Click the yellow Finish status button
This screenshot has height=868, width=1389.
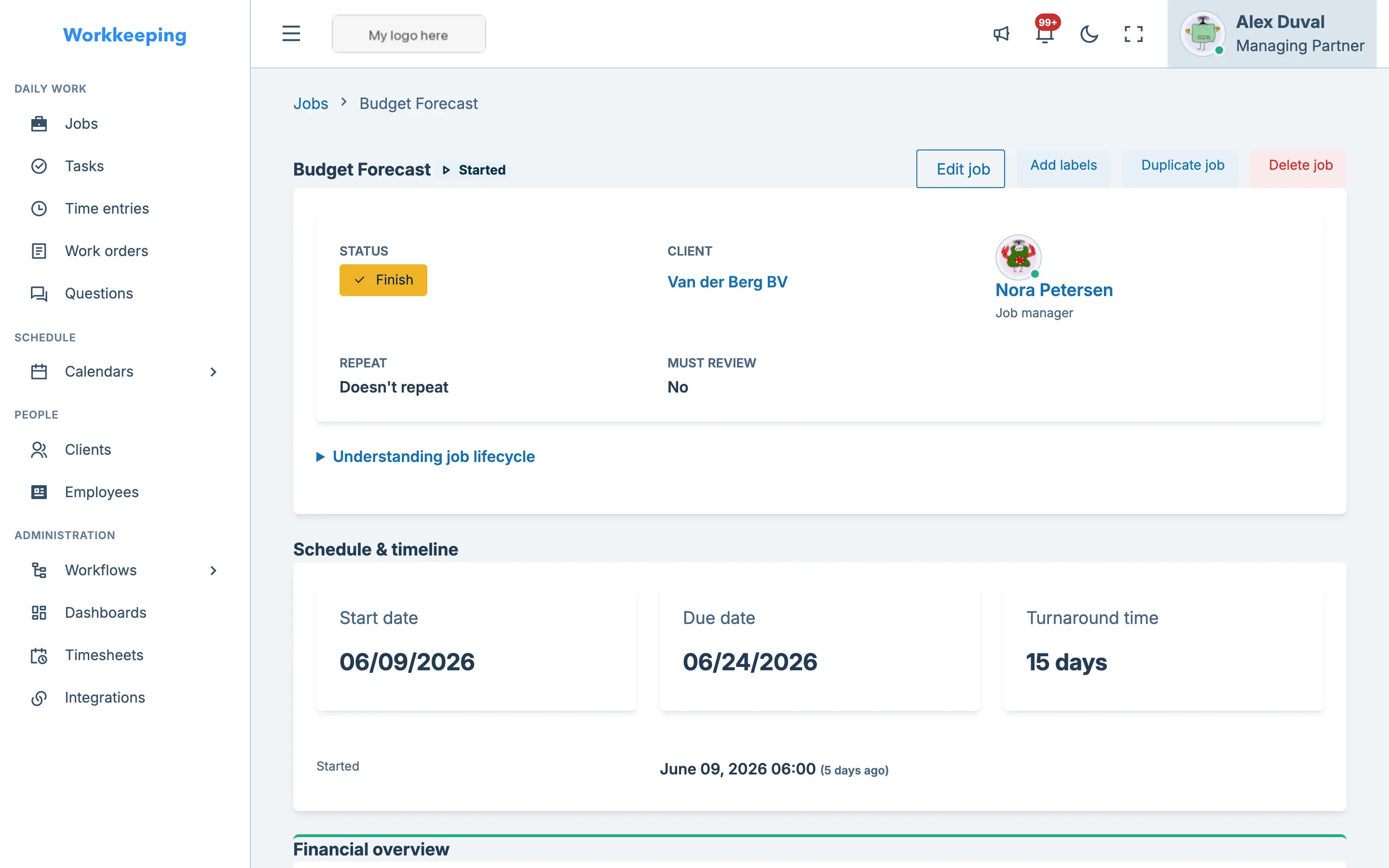coord(383,280)
